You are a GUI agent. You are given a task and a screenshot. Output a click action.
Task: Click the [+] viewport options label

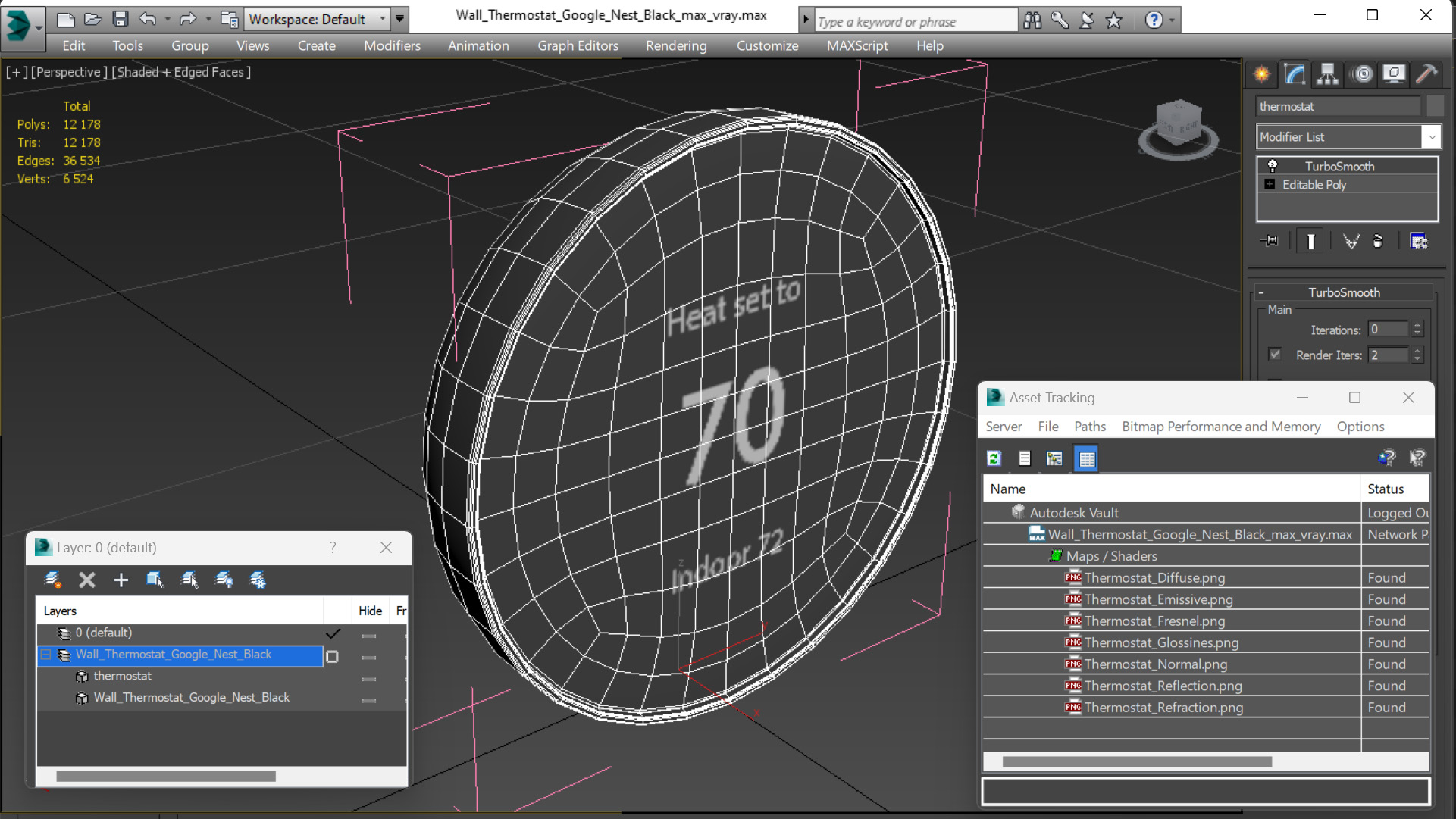(x=17, y=72)
